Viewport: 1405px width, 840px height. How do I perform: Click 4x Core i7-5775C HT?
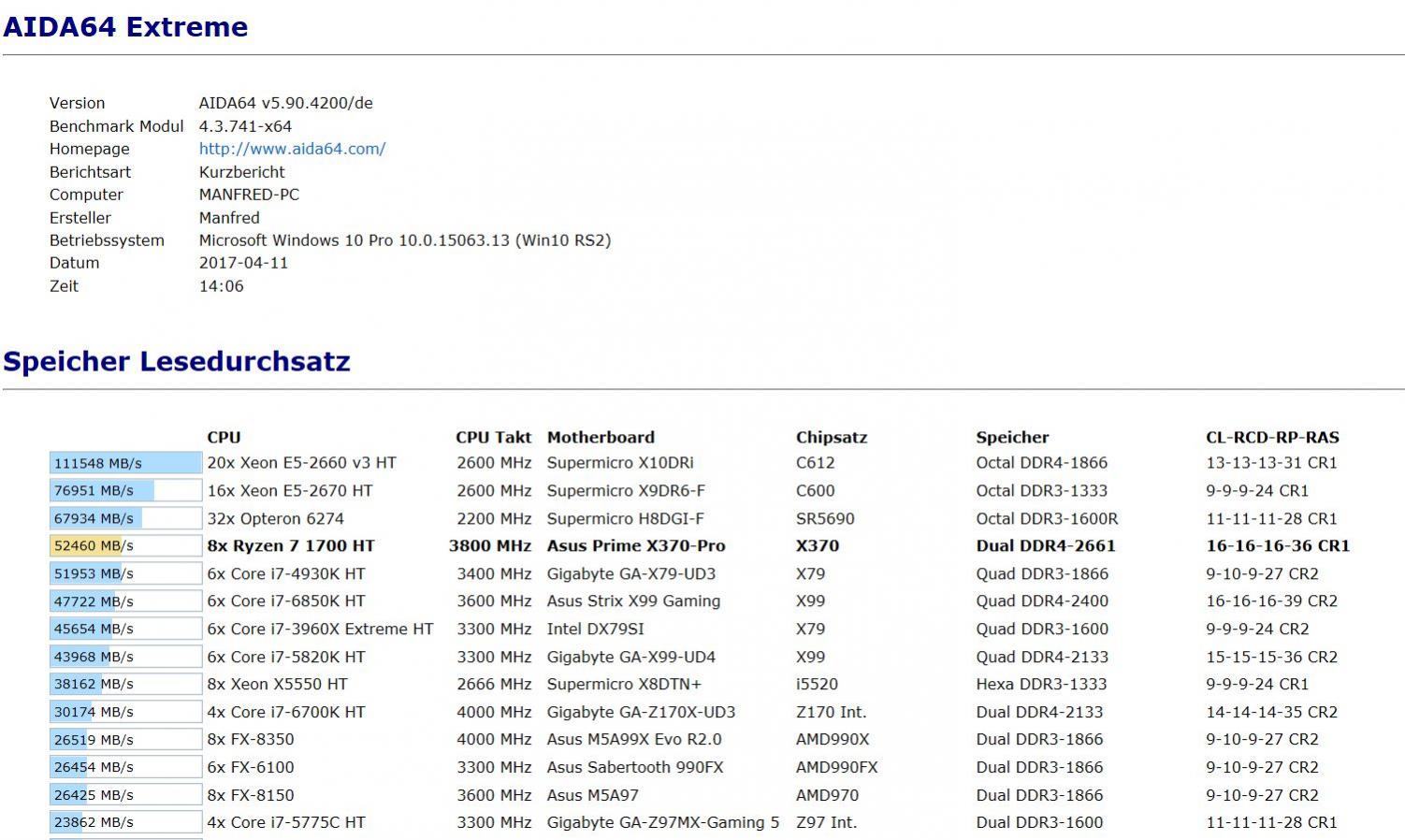pyautogui.click(x=285, y=822)
